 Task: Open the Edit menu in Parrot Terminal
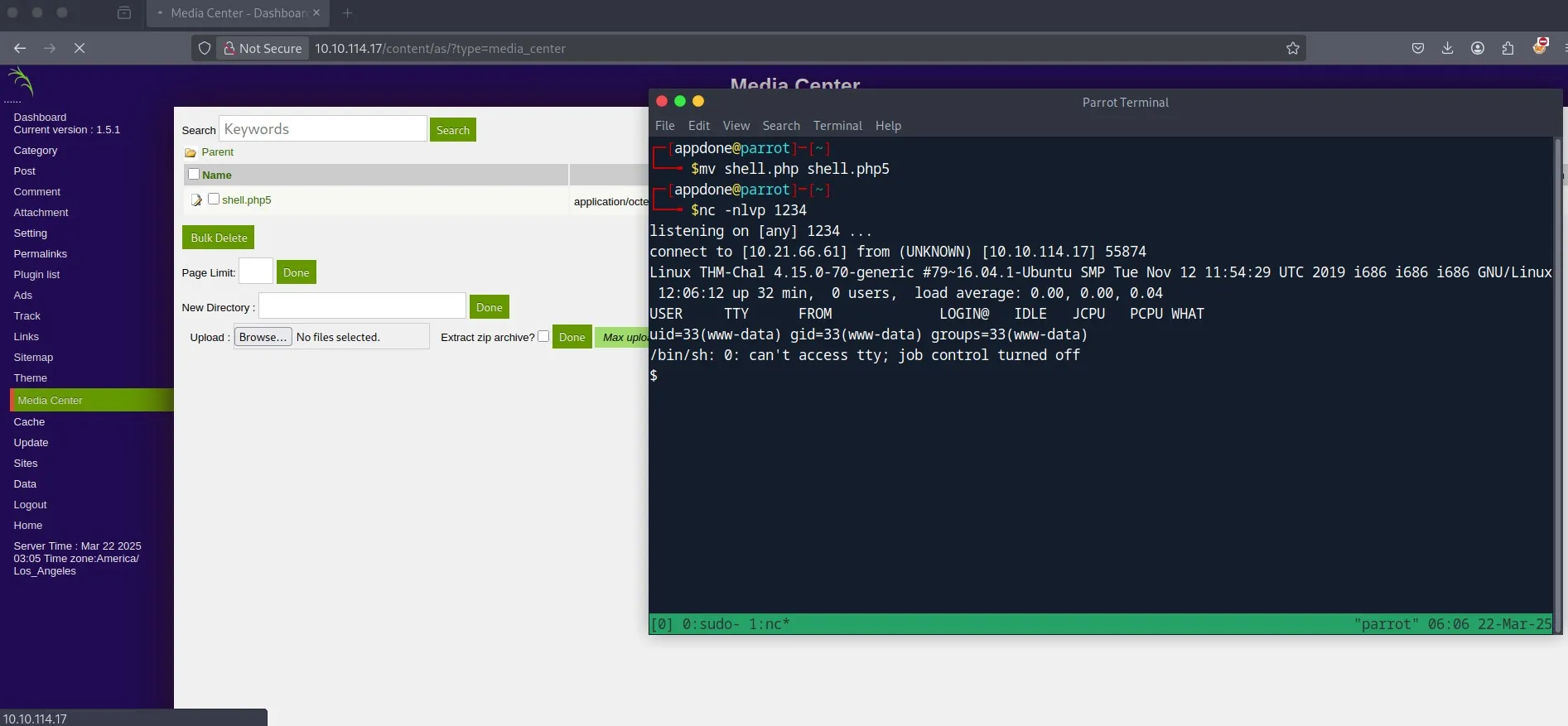(699, 126)
